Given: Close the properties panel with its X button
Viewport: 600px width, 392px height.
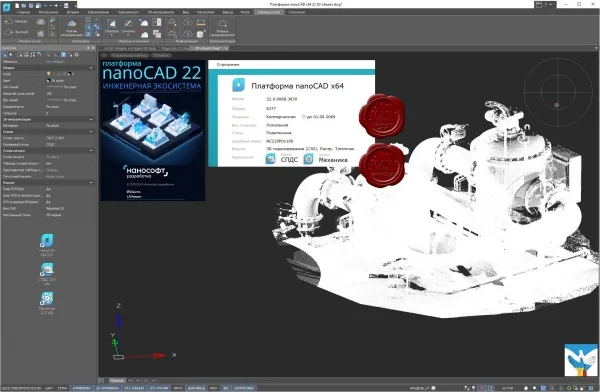Looking at the screenshot, I should click(x=93, y=48).
